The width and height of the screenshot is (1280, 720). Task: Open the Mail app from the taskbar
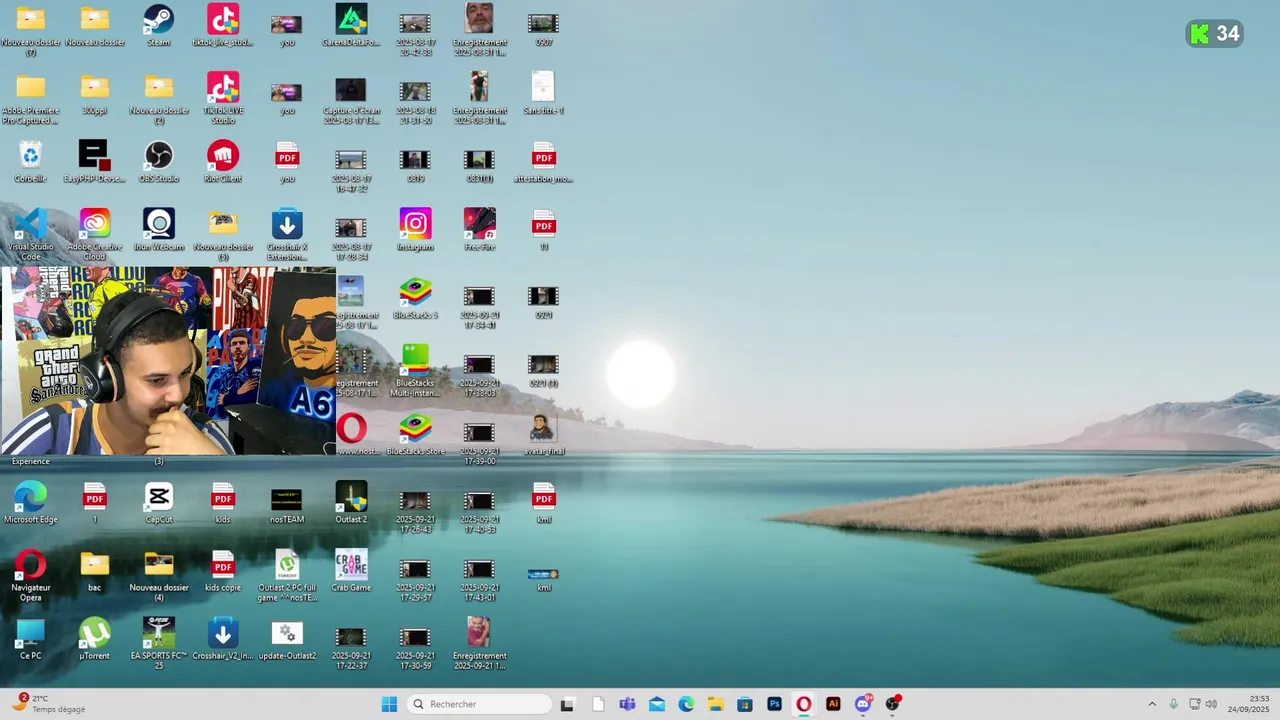point(657,704)
